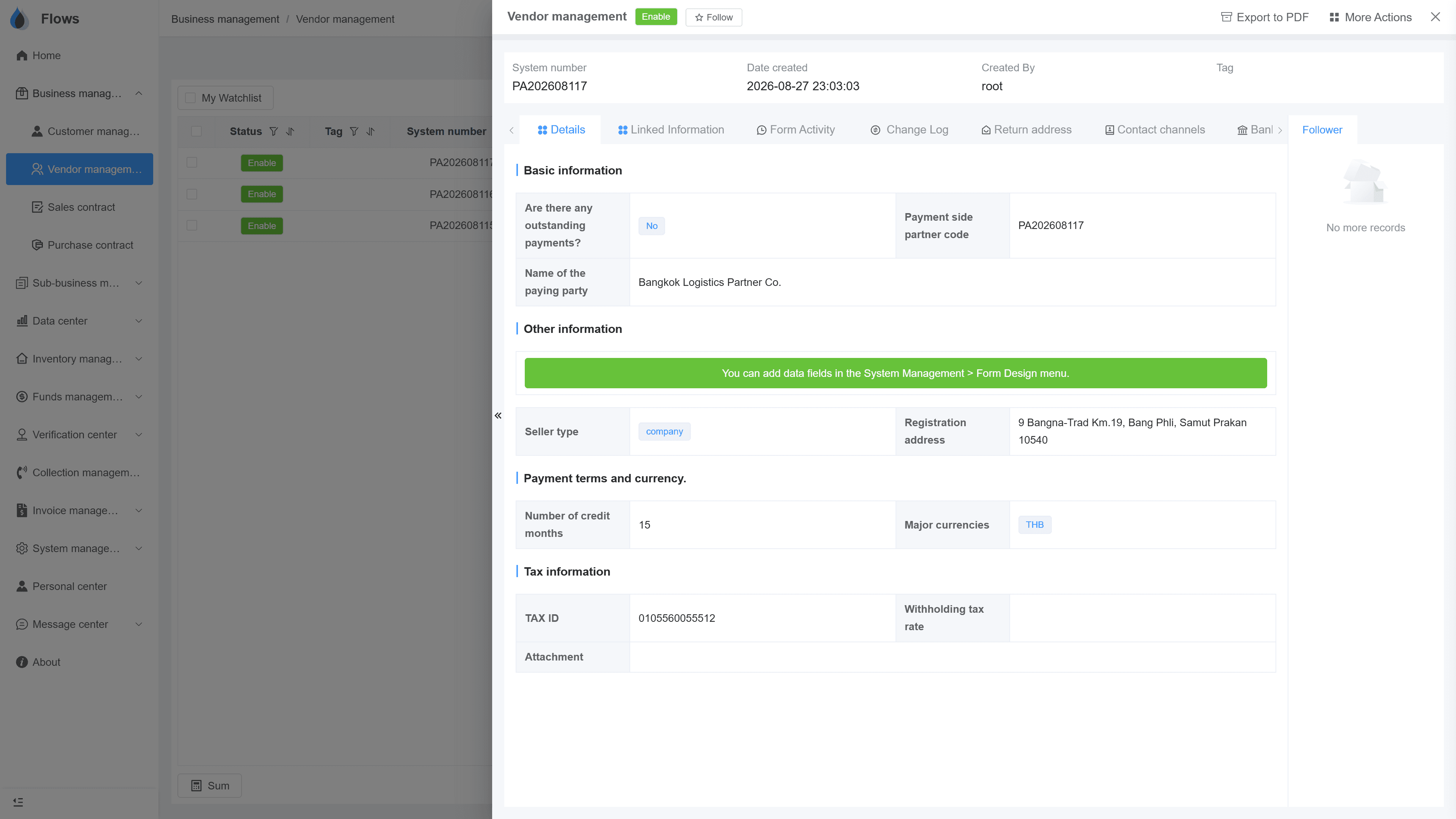Image resolution: width=1456 pixels, height=819 pixels.
Task: Collapse the Business management menu chevron
Action: (138, 93)
